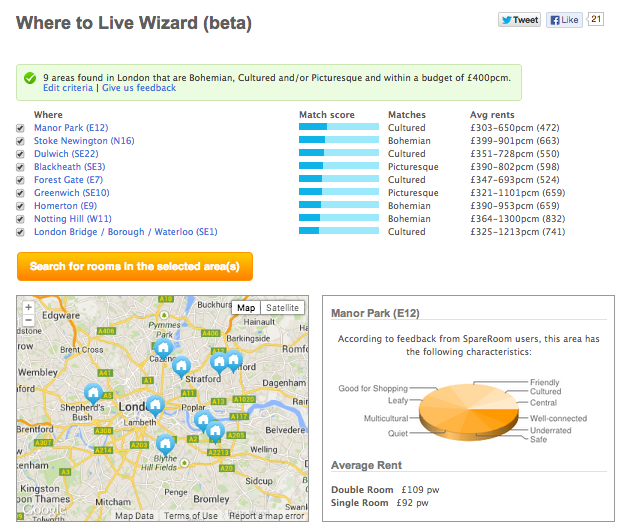The image size is (631, 532).
Task: Click Search for rooms in the selected area(s)
Action: click(135, 266)
